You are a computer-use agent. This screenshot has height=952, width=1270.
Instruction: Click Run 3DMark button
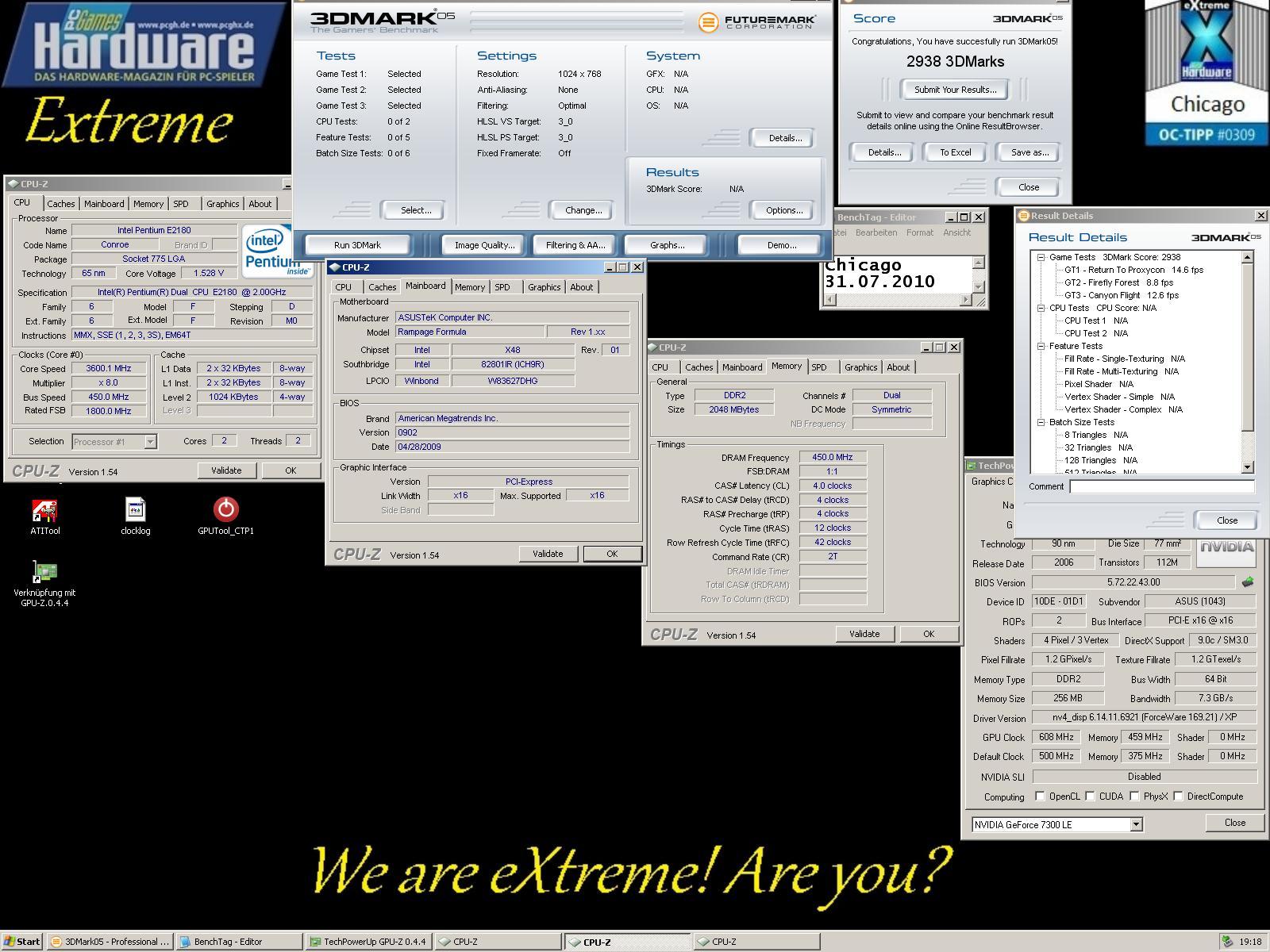(x=357, y=245)
